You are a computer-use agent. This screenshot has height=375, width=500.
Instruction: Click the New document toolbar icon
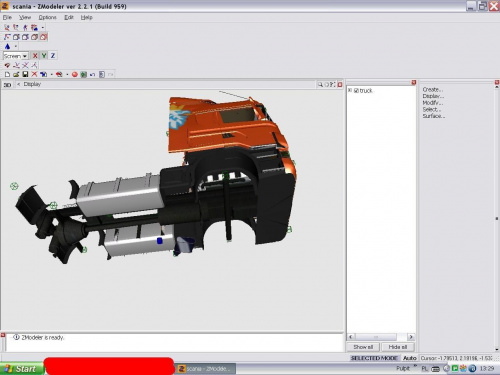coord(7,74)
